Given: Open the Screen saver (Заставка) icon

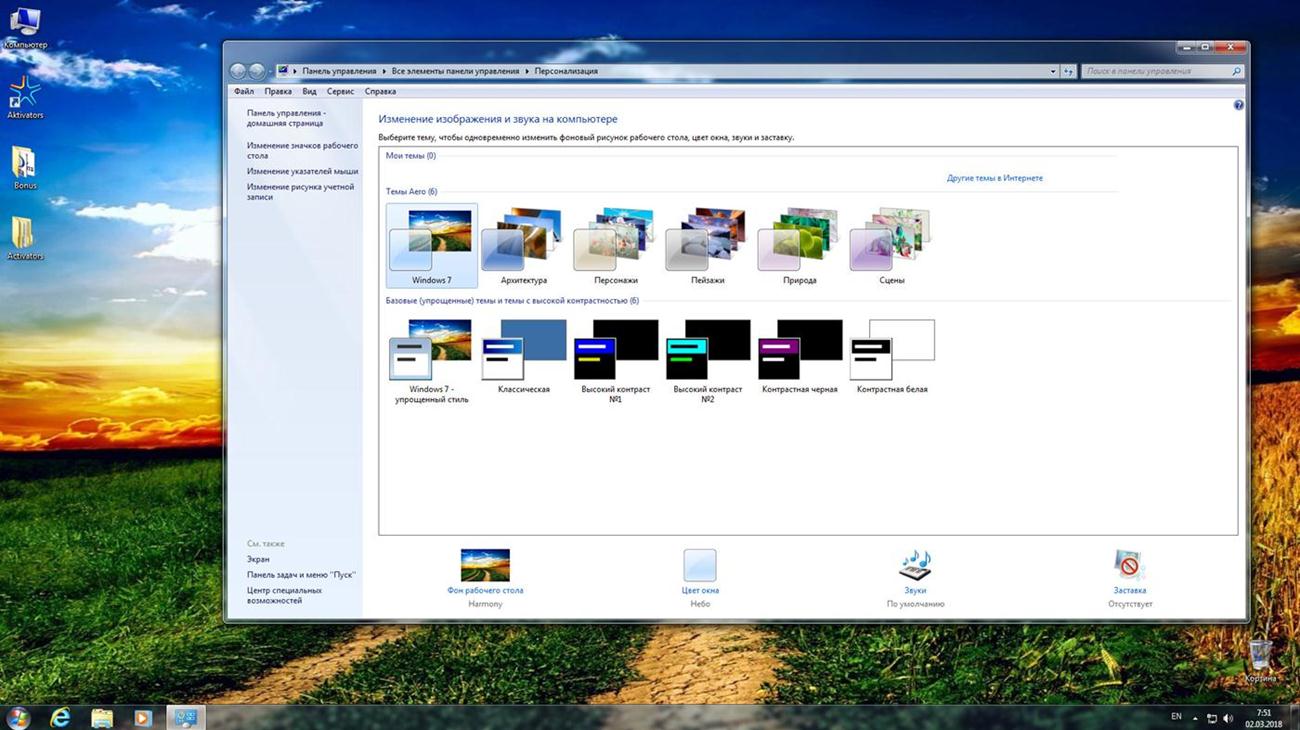Looking at the screenshot, I should pyautogui.click(x=1129, y=566).
